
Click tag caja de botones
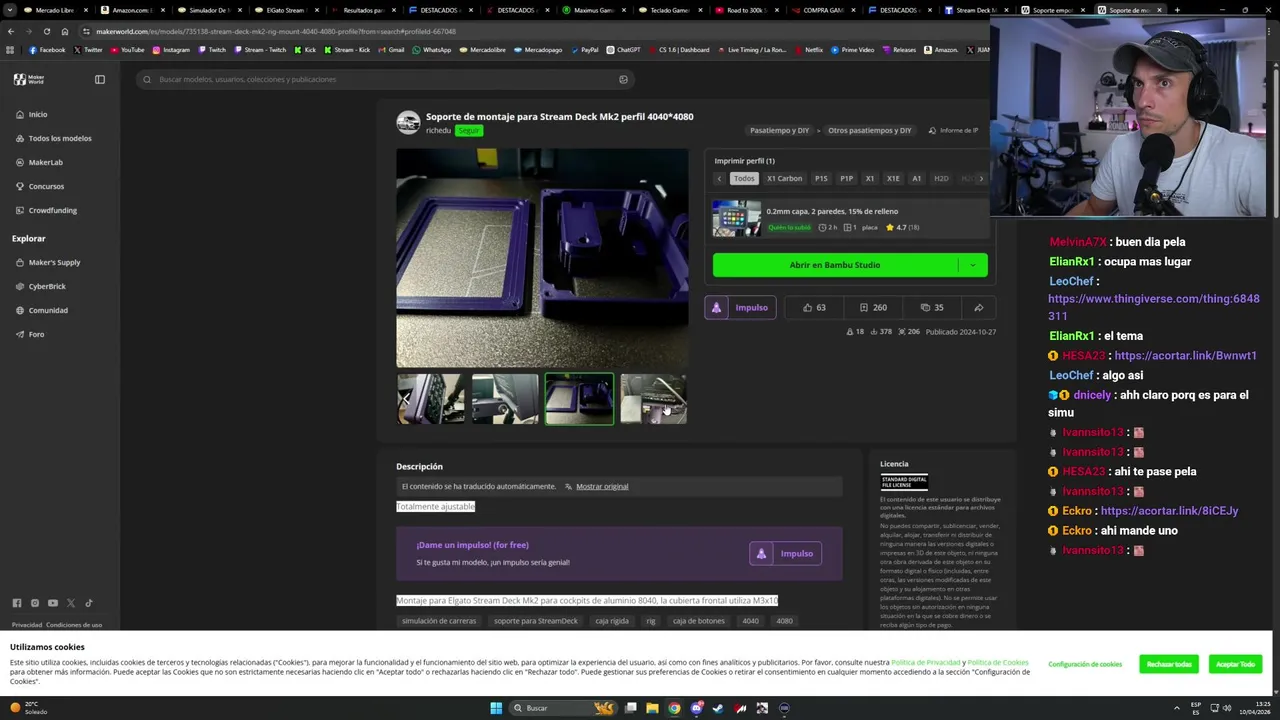tap(699, 621)
